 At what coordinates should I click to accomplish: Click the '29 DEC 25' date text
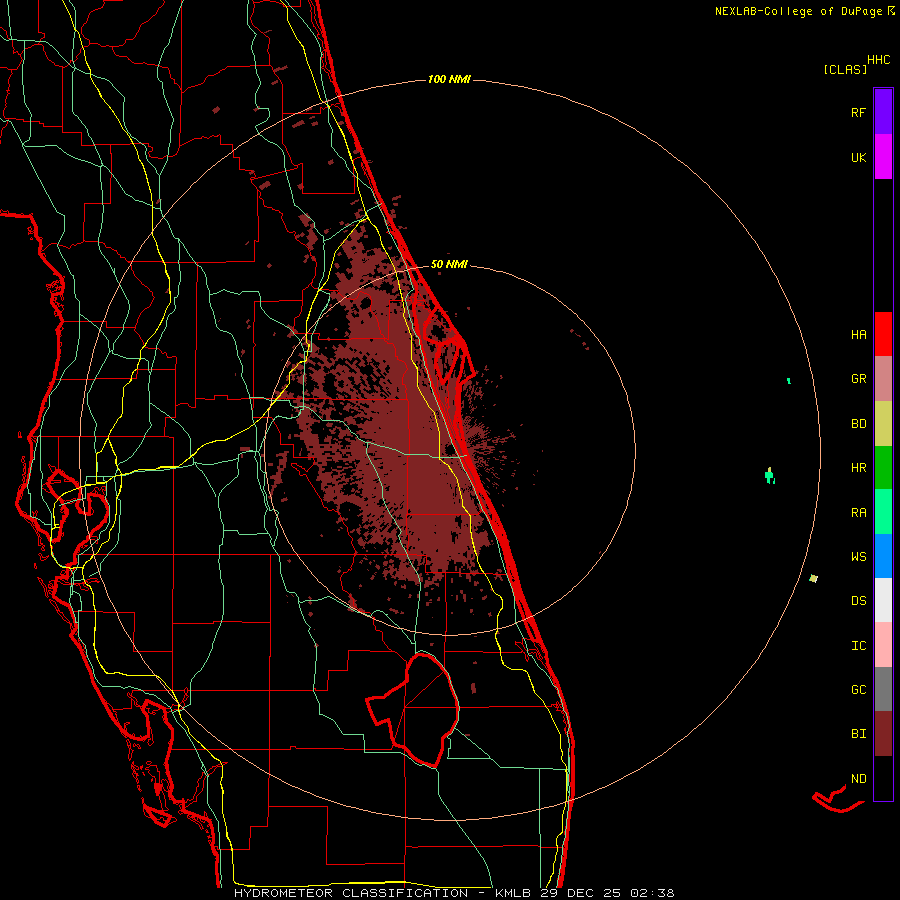click(580, 893)
